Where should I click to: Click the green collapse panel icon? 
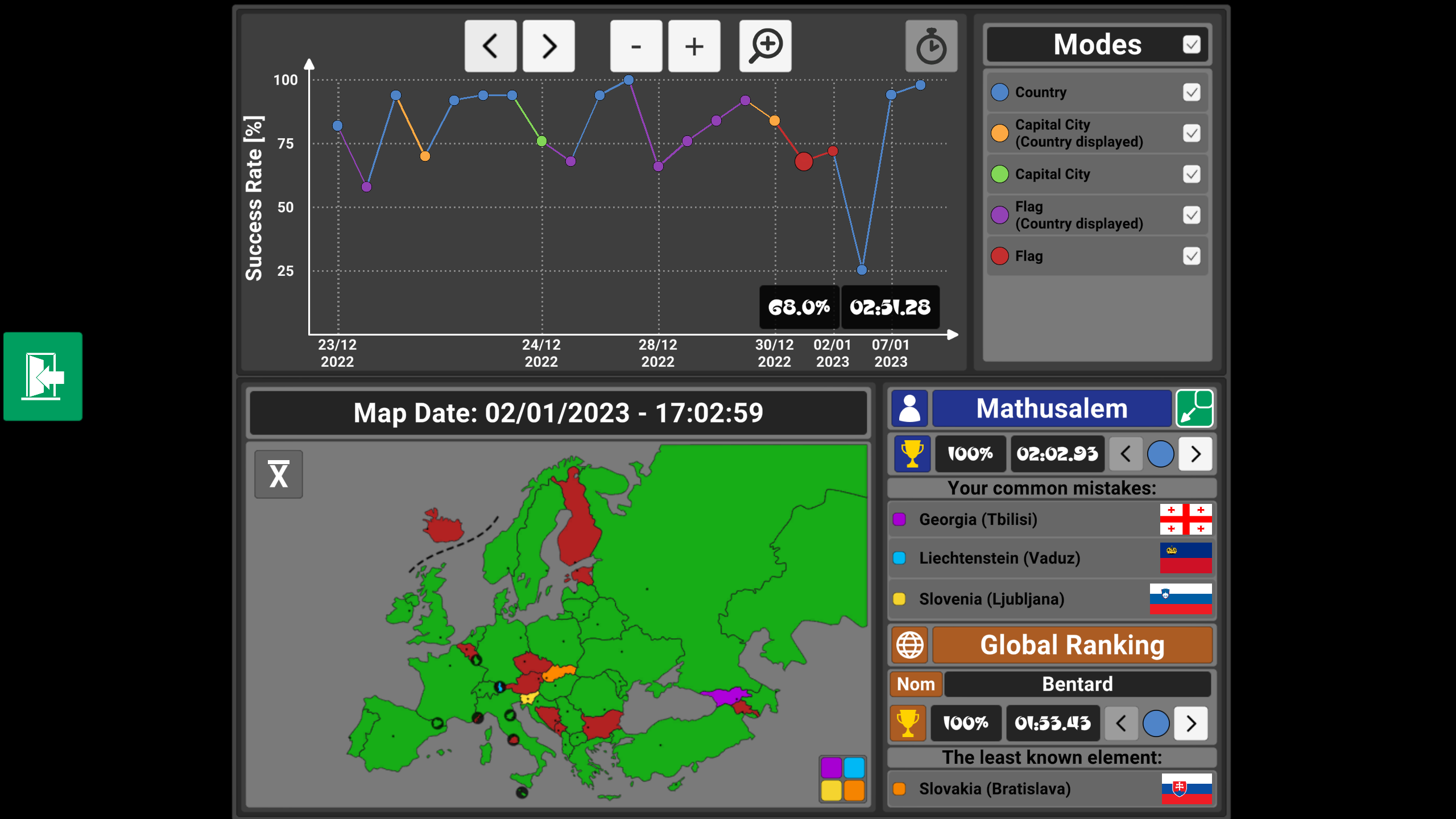tap(1194, 408)
